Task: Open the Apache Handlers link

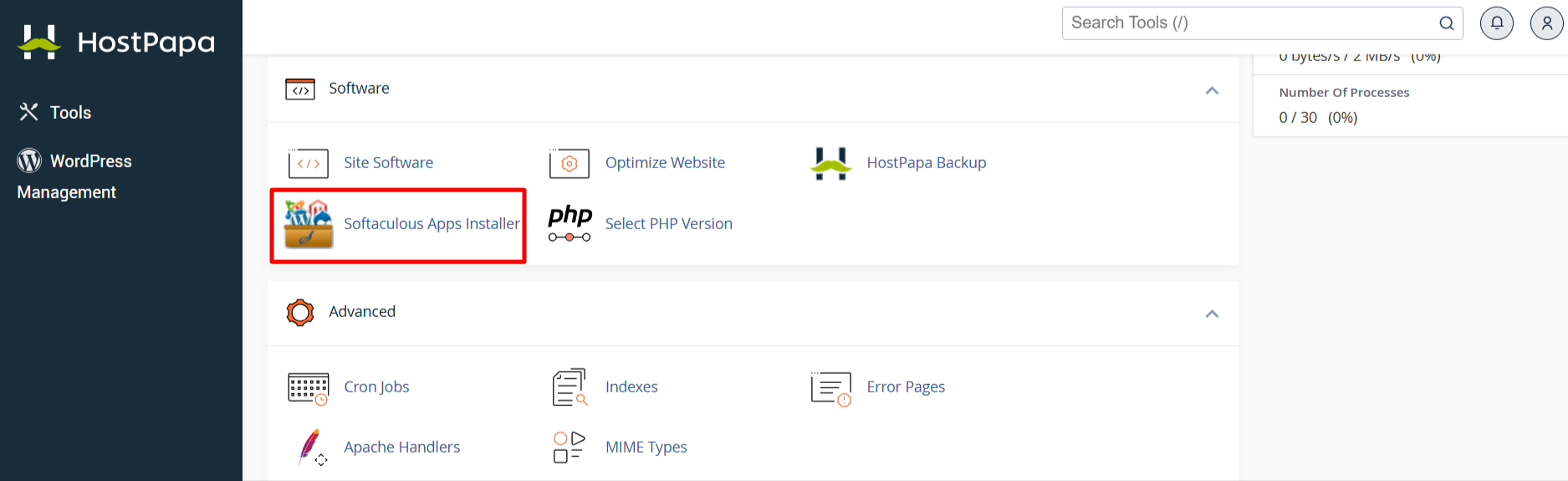Action: 402,447
